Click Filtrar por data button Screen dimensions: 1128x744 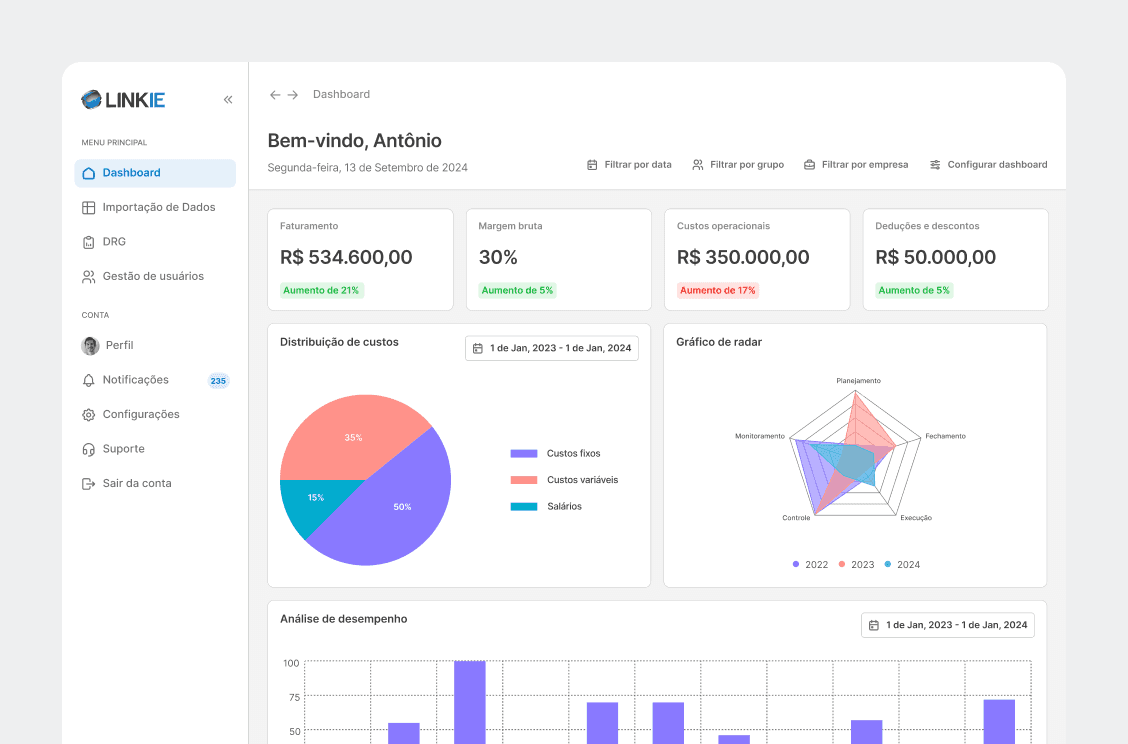(629, 165)
